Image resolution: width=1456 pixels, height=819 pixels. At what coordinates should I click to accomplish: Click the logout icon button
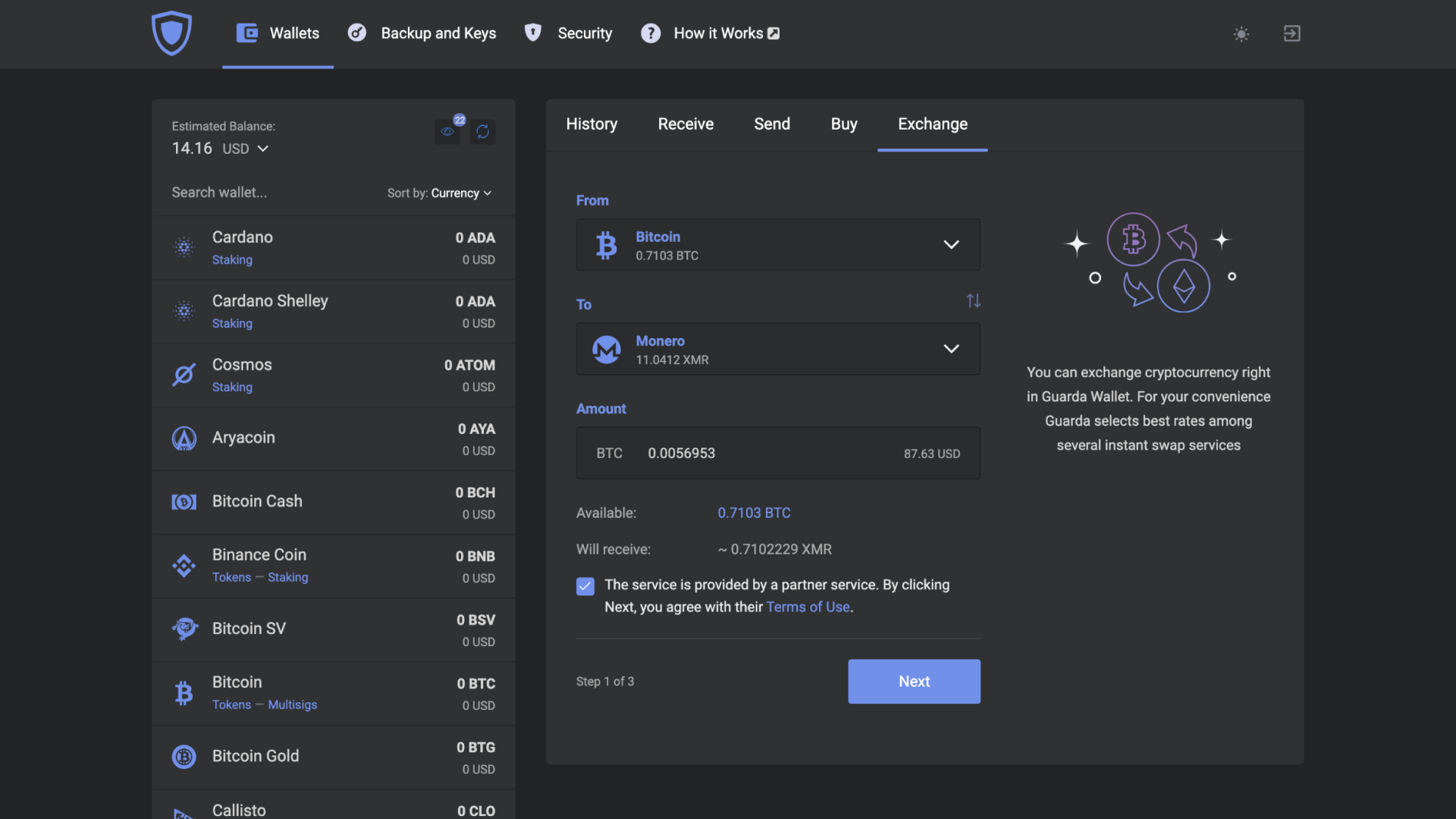(x=1291, y=33)
